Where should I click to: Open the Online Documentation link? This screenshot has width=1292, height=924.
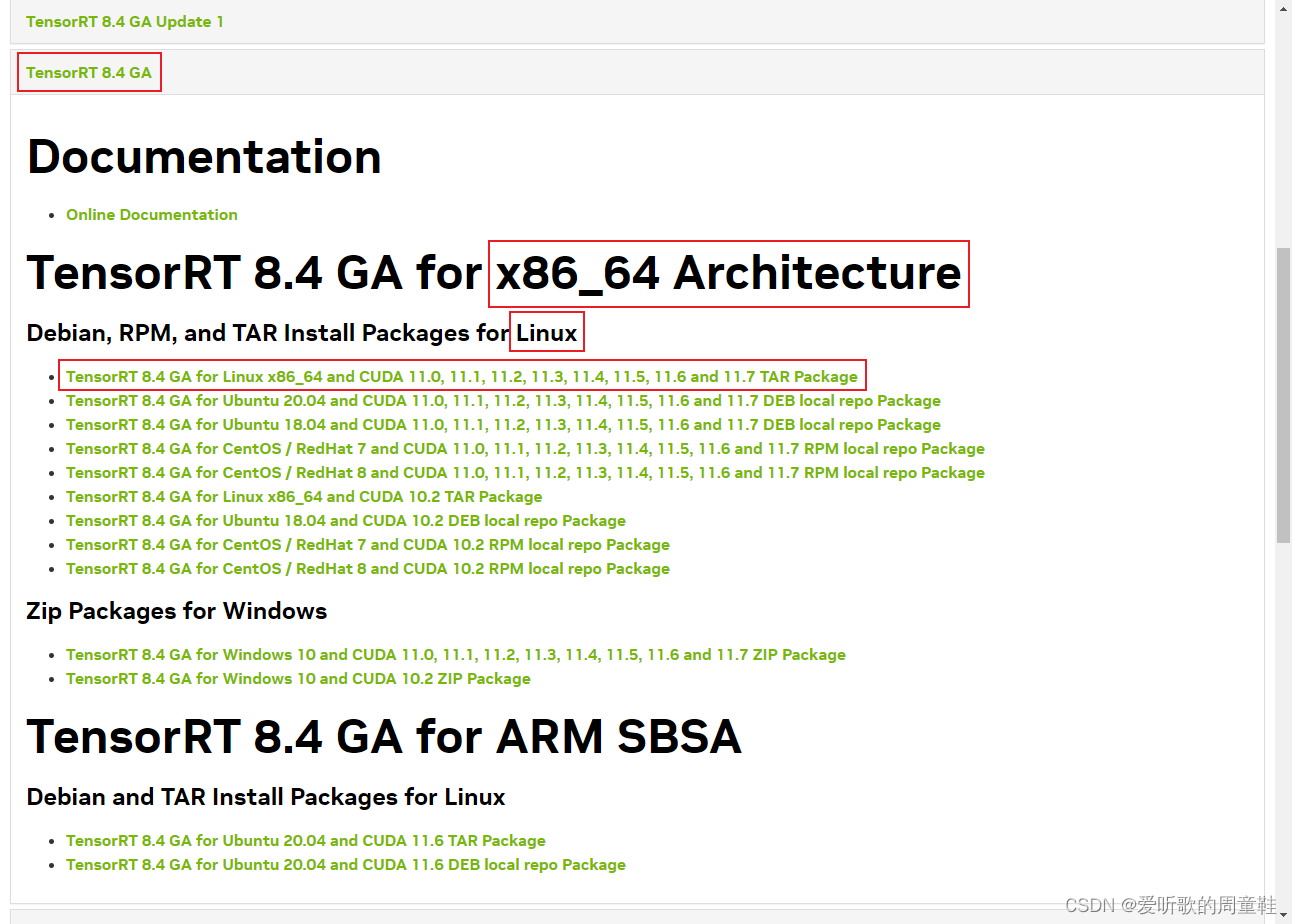(152, 214)
